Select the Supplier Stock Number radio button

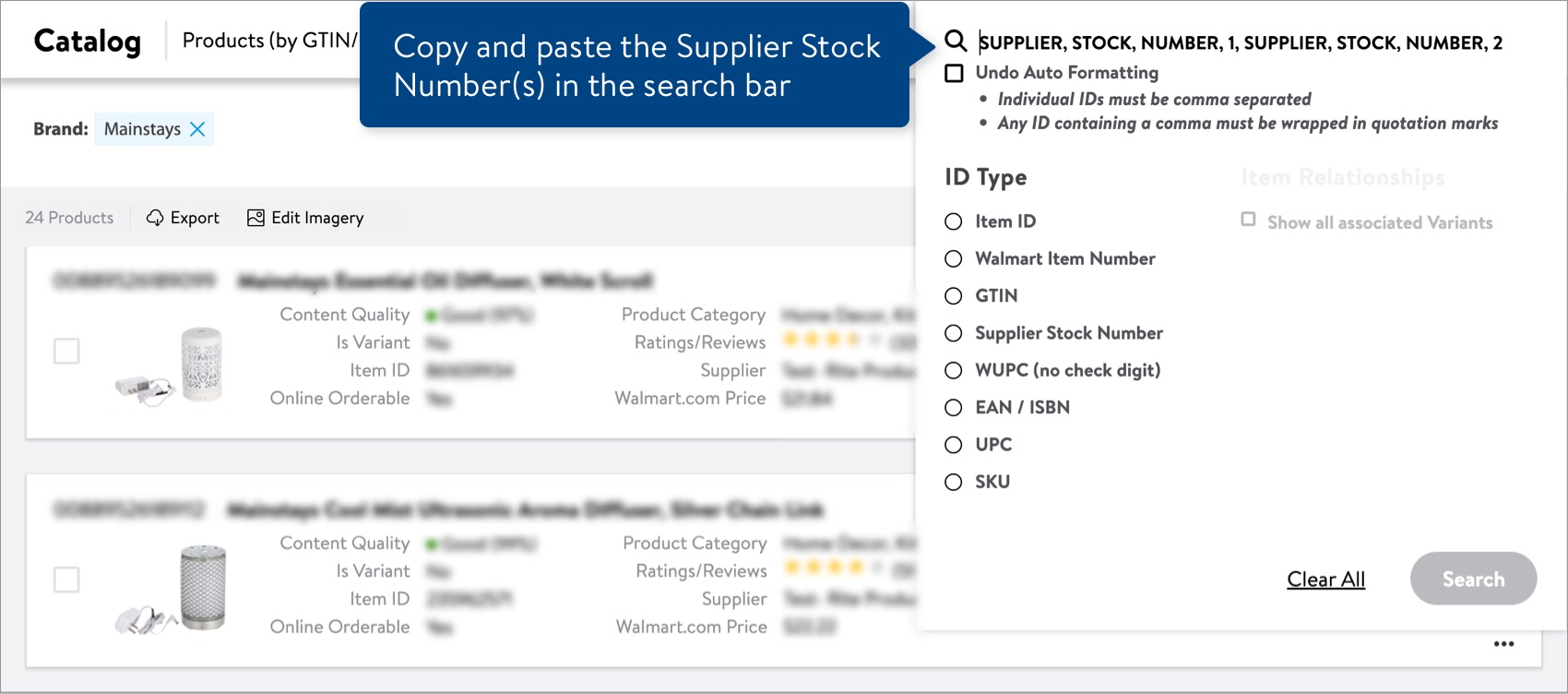click(x=954, y=333)
